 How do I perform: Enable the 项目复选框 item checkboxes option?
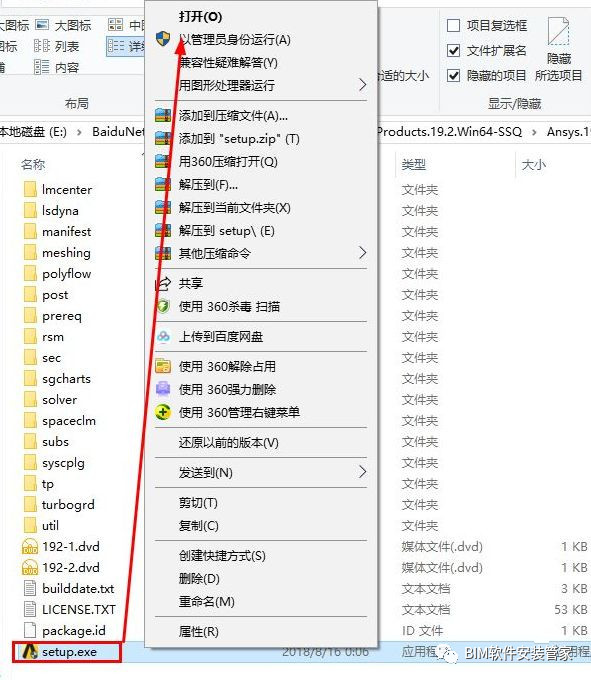coord(453,26)
